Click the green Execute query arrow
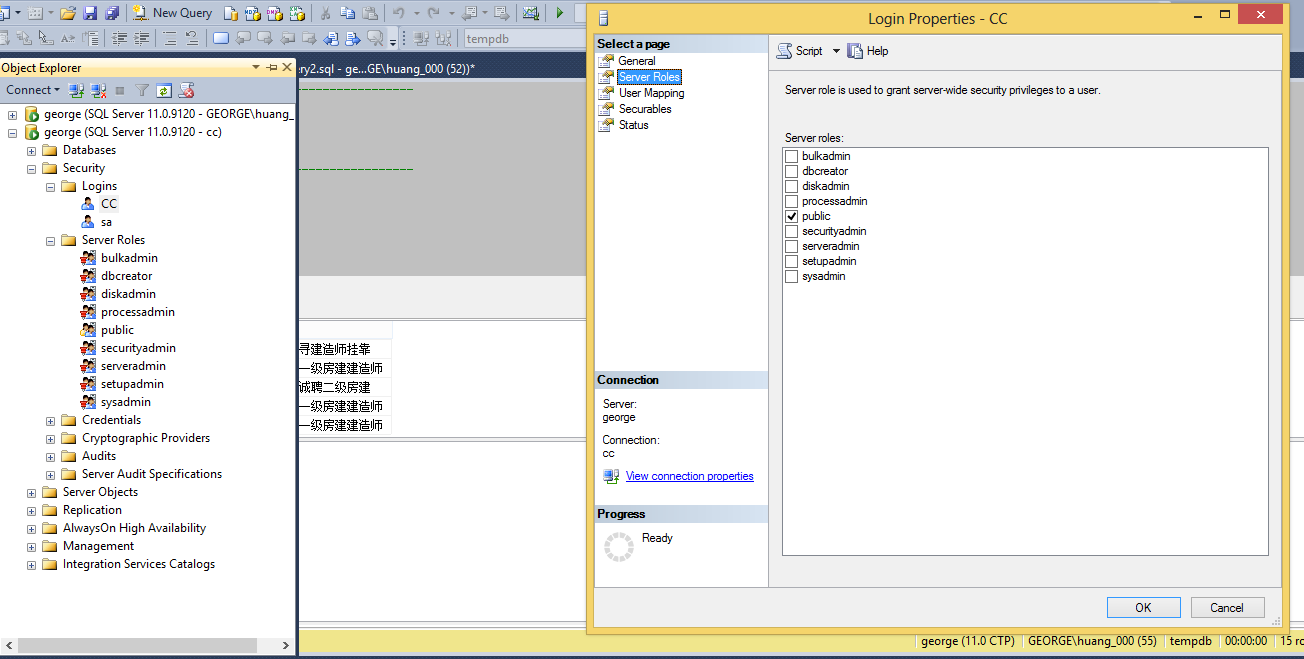Viewport: 1304px width, 659px height. pos(559,13)
